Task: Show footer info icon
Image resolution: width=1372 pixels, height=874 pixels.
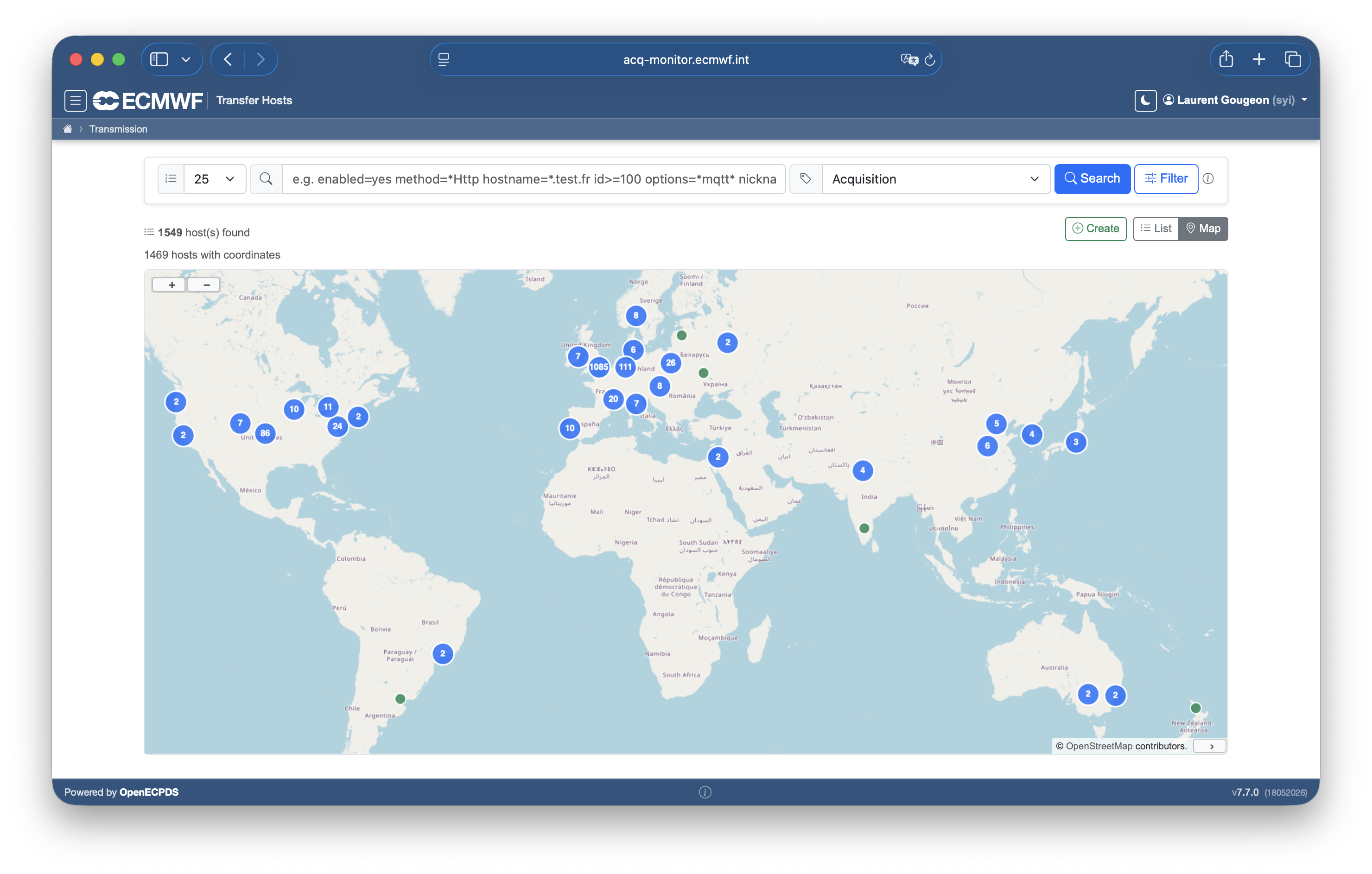Action: (x=705, y=792)
